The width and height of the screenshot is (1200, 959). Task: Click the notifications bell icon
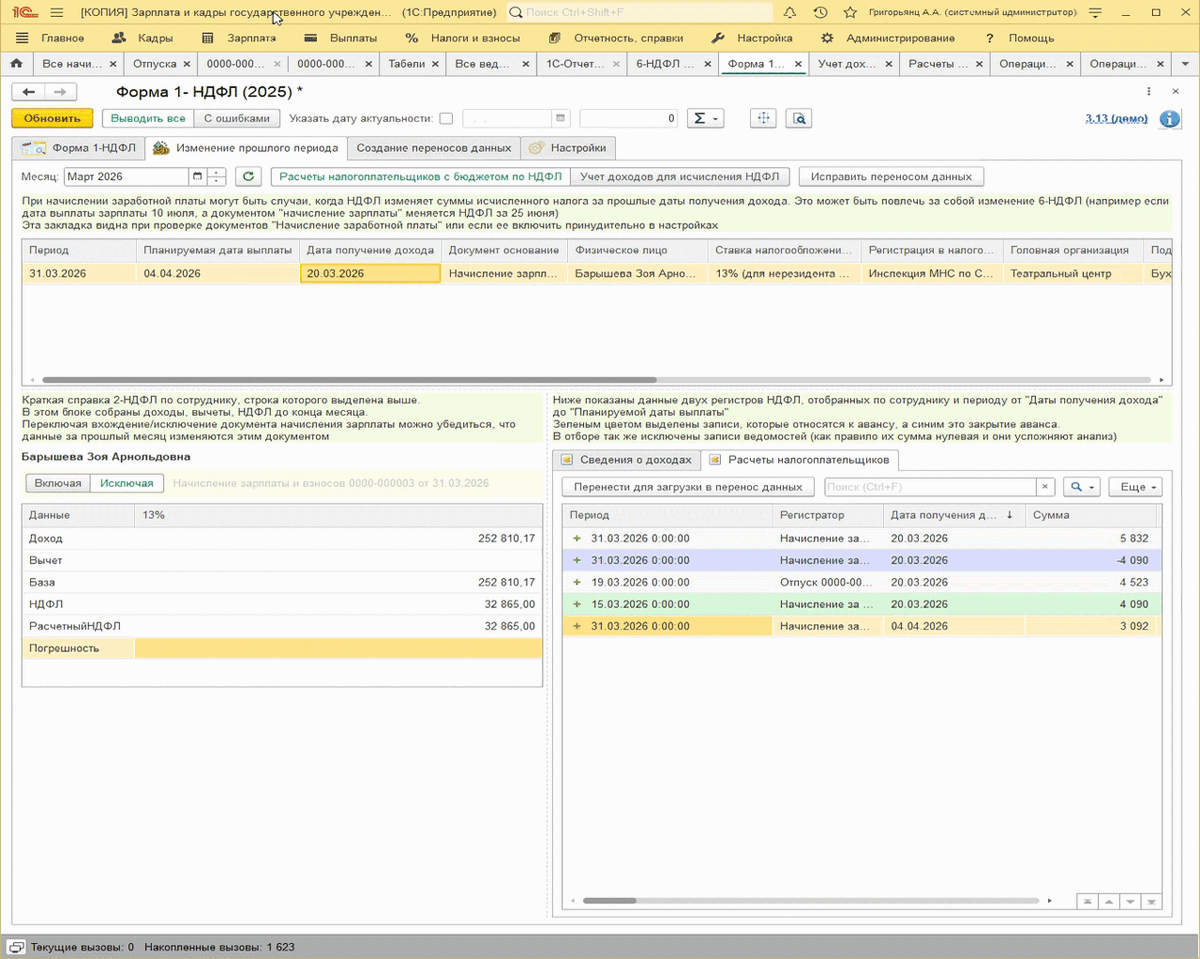pos(789,13)
